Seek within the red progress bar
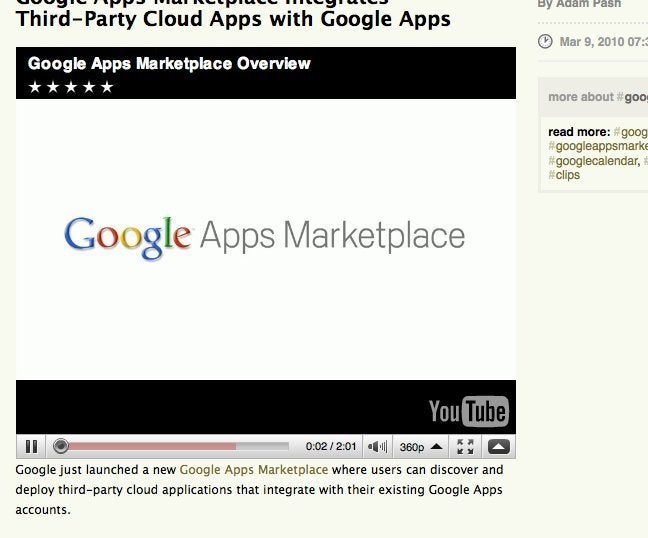This screenshot has width=648, height=538. pyautogui.click(x=152, y=446)
